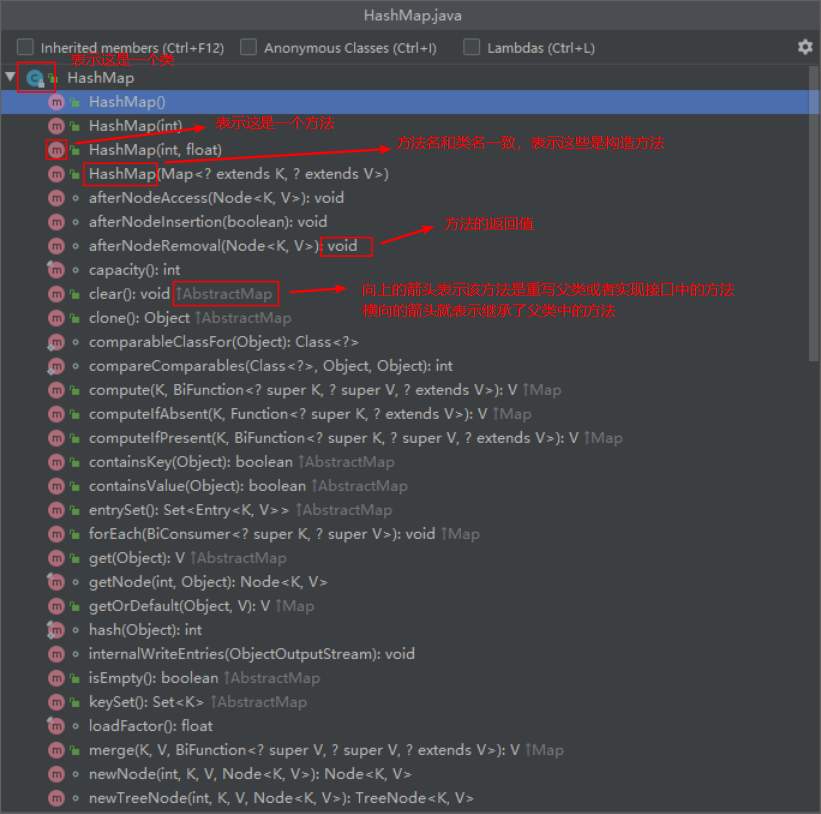
Task: Toggle Anonymous Classes checkbox
Action: (248, 47)
